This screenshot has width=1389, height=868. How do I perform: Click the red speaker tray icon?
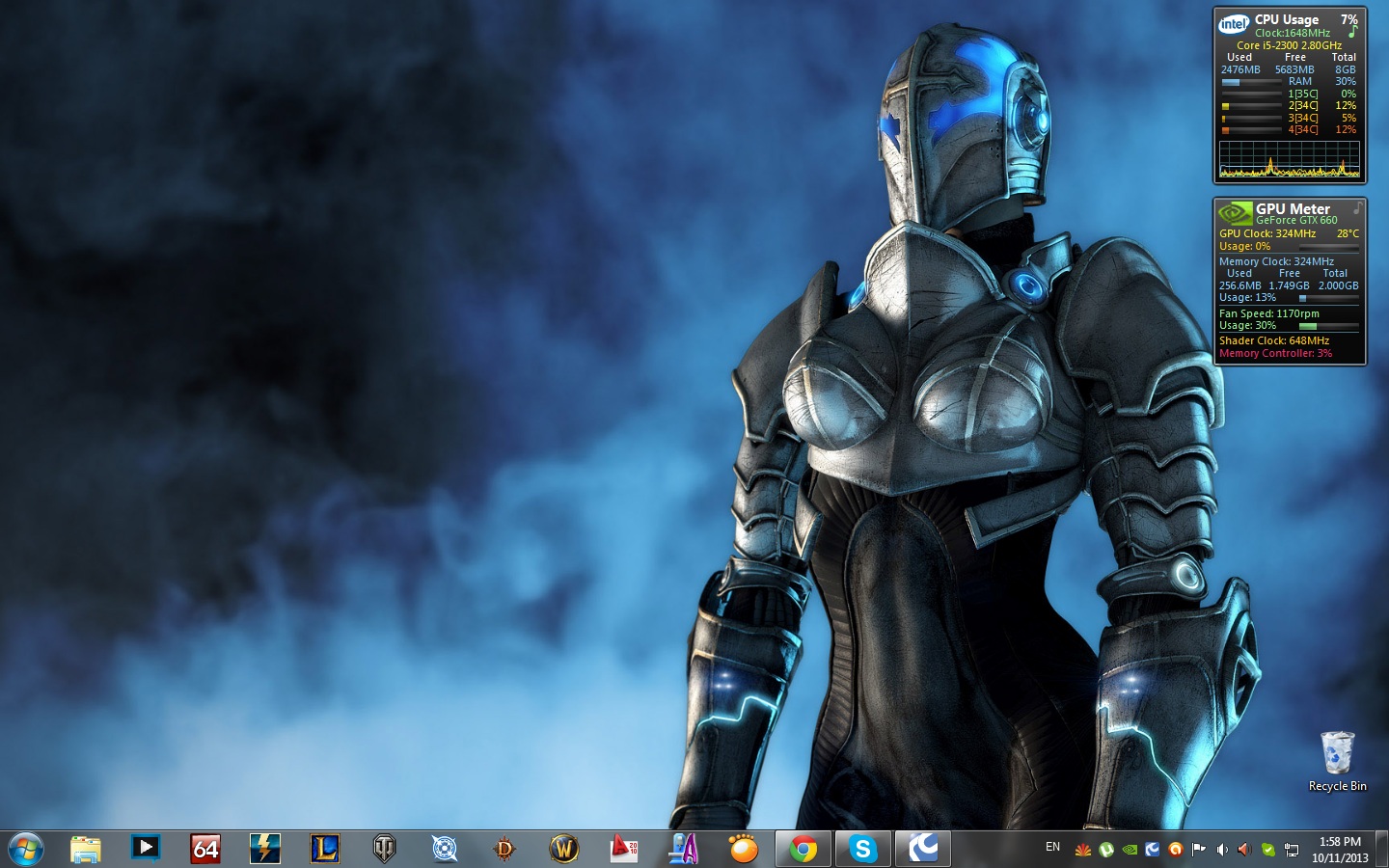(x=1244, y=850)
